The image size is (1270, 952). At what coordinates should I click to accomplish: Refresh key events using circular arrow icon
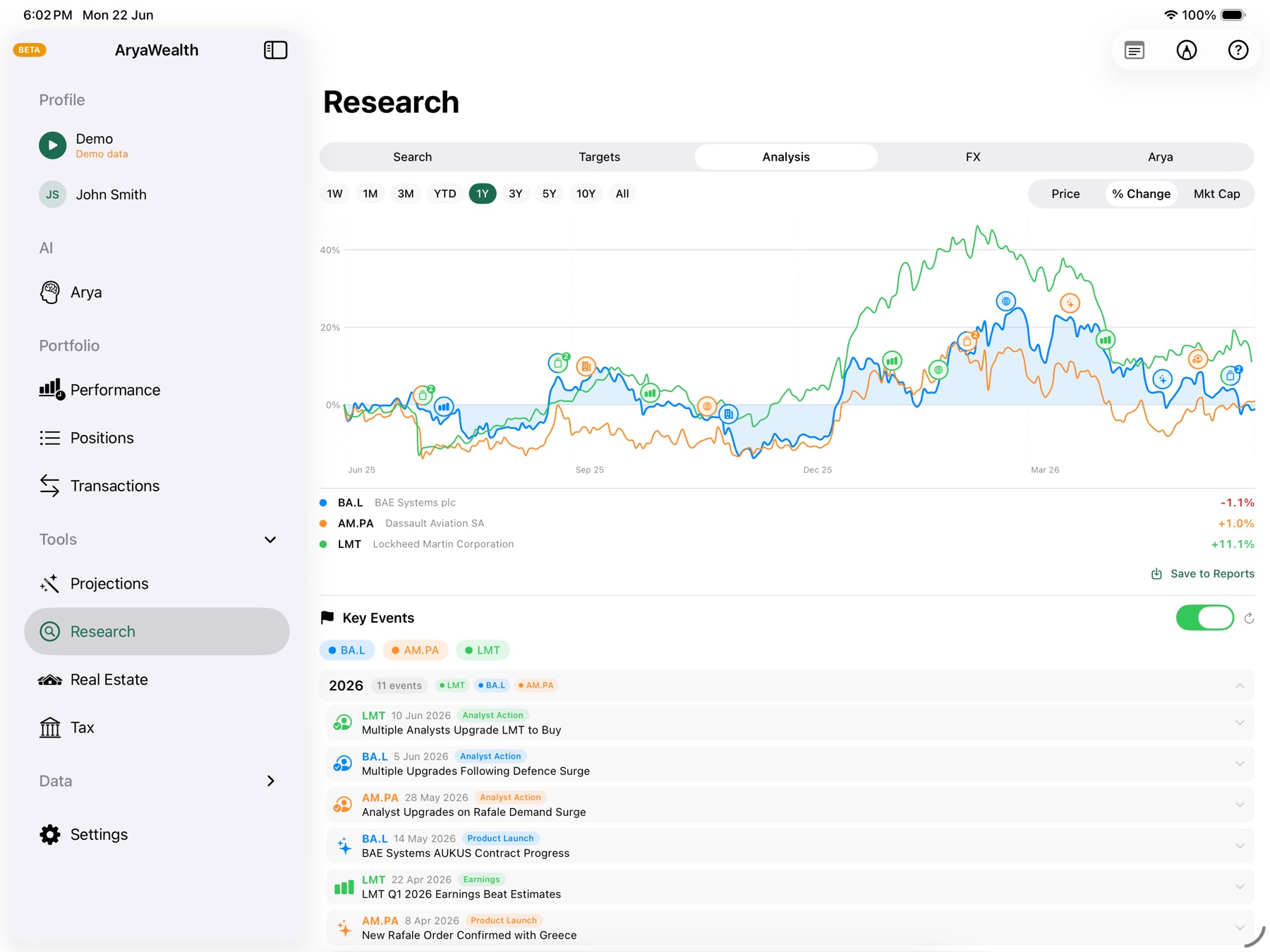coord(1249,618)
